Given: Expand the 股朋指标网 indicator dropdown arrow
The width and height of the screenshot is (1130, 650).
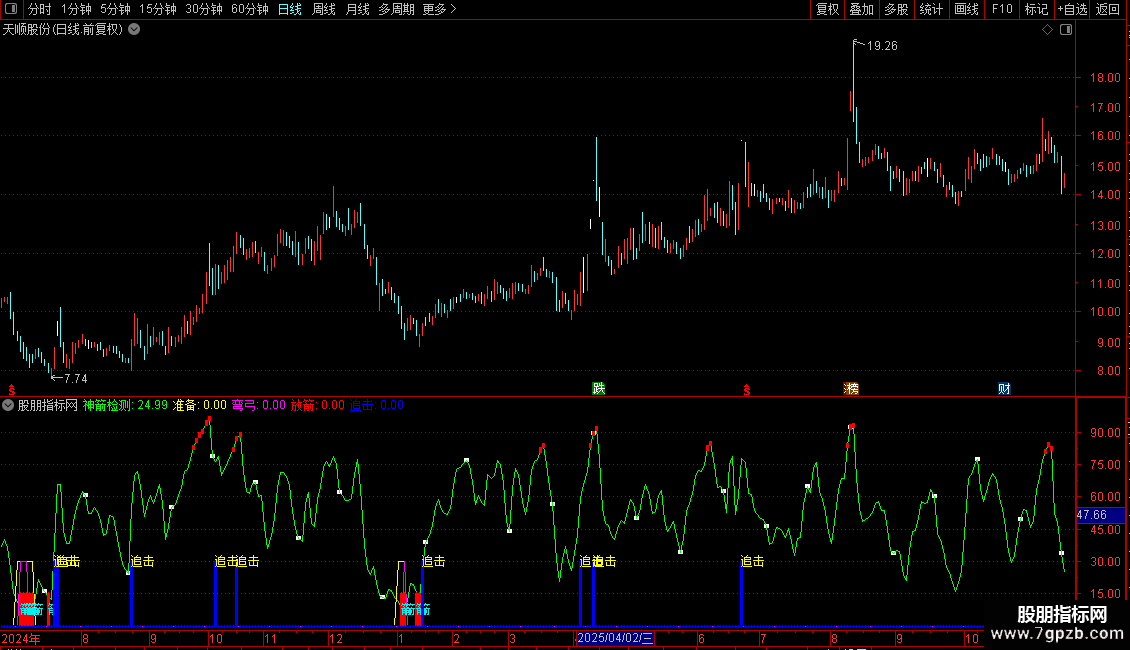Looking at the screenshot, I should (x=8, y=405).
